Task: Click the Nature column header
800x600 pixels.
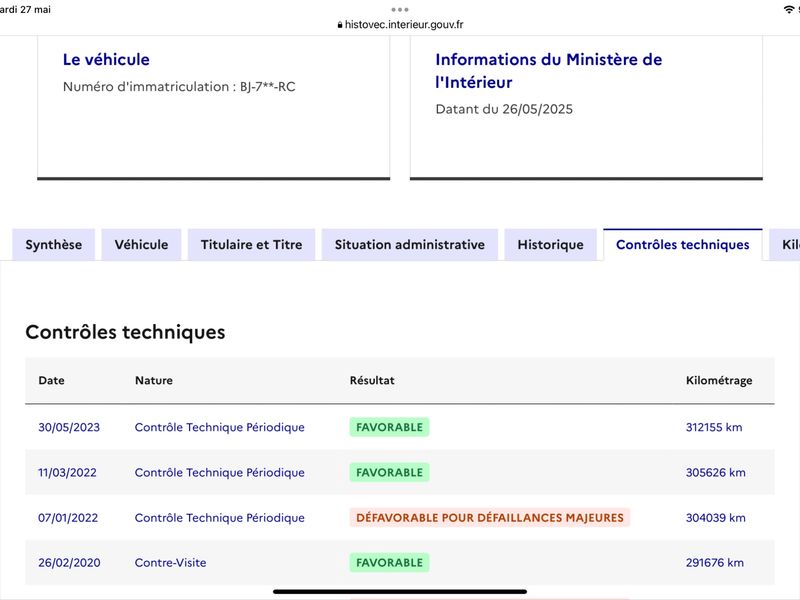Action: click(154, 381)
